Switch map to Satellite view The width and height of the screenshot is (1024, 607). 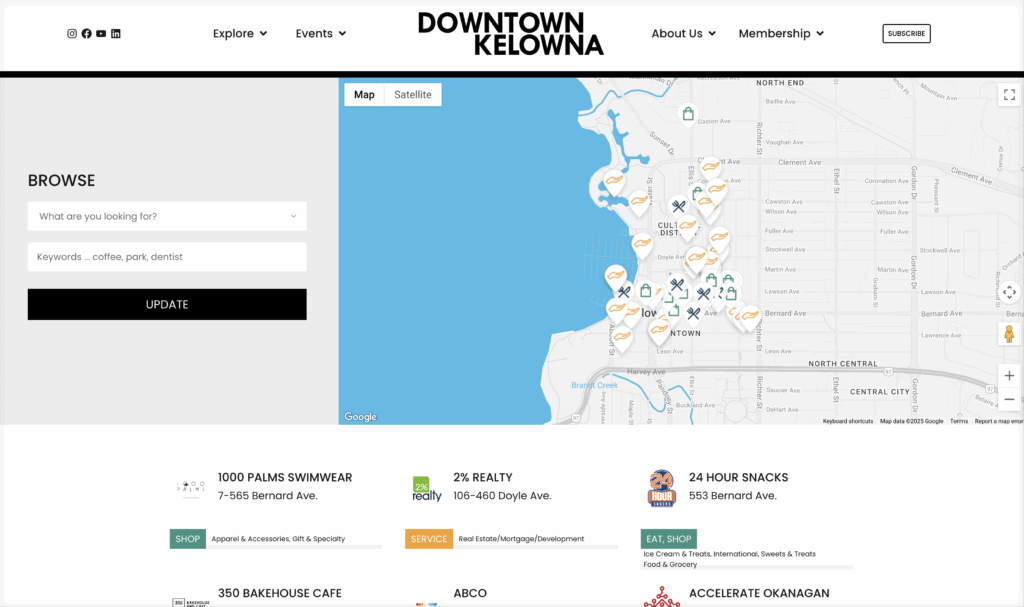[x=412, y=95]
